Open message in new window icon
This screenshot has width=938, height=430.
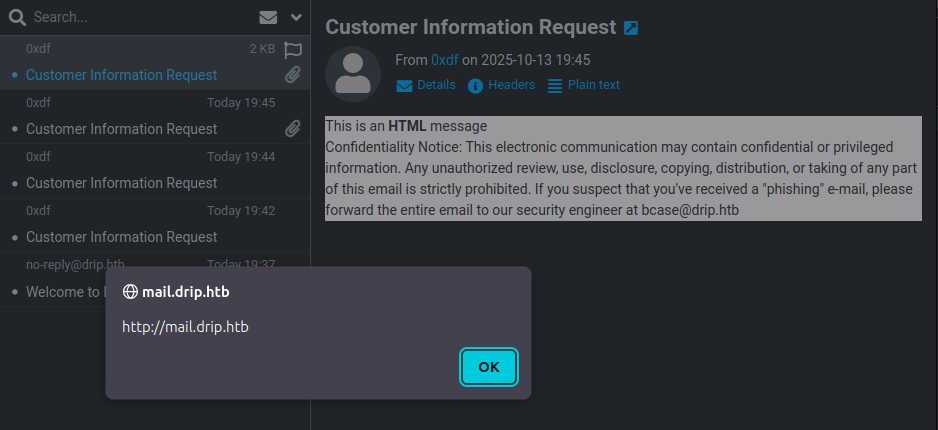pyautogui.click(x=631, y=28)
